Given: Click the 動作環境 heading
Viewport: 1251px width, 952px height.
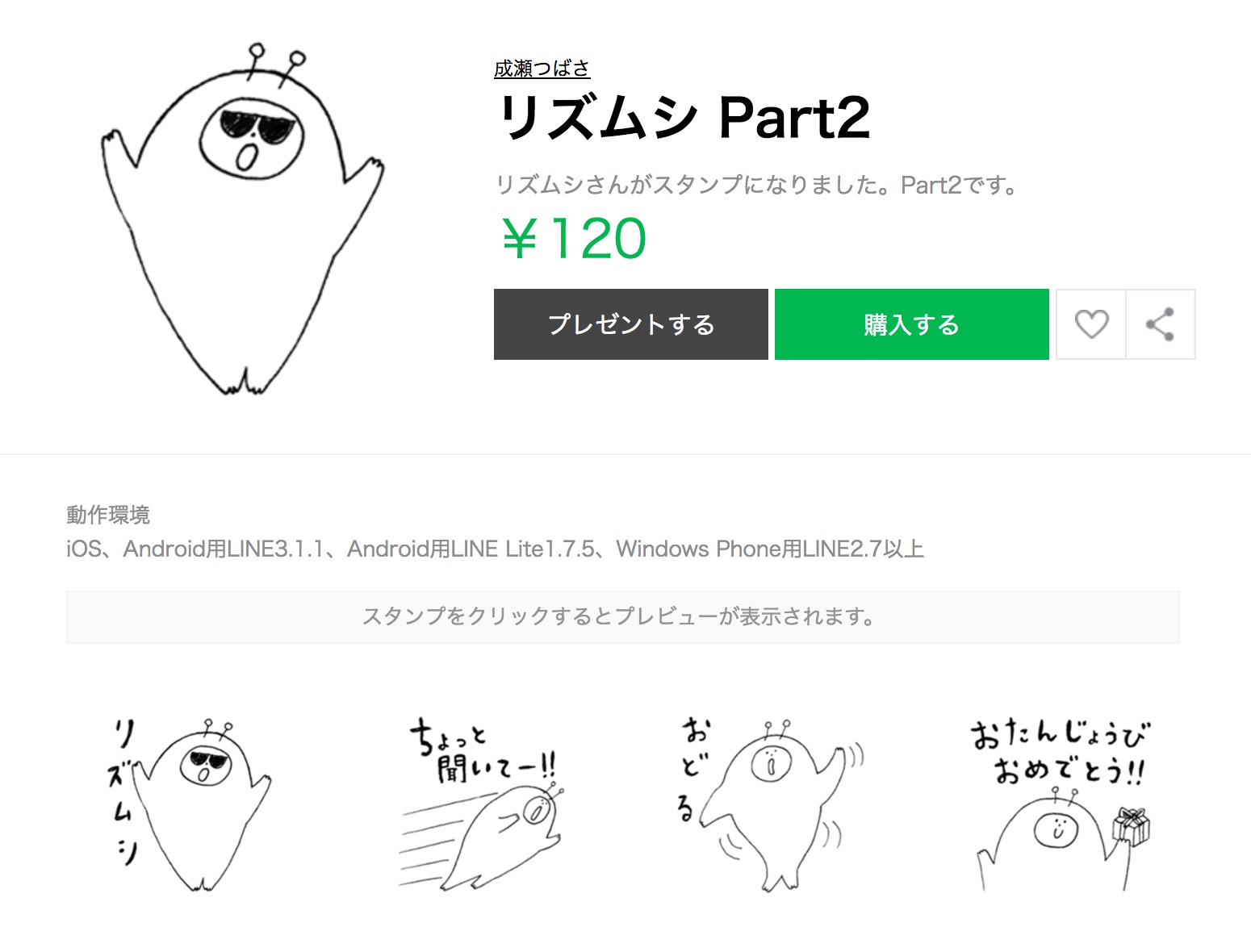Looking at the screenshot, I should 108,515.
